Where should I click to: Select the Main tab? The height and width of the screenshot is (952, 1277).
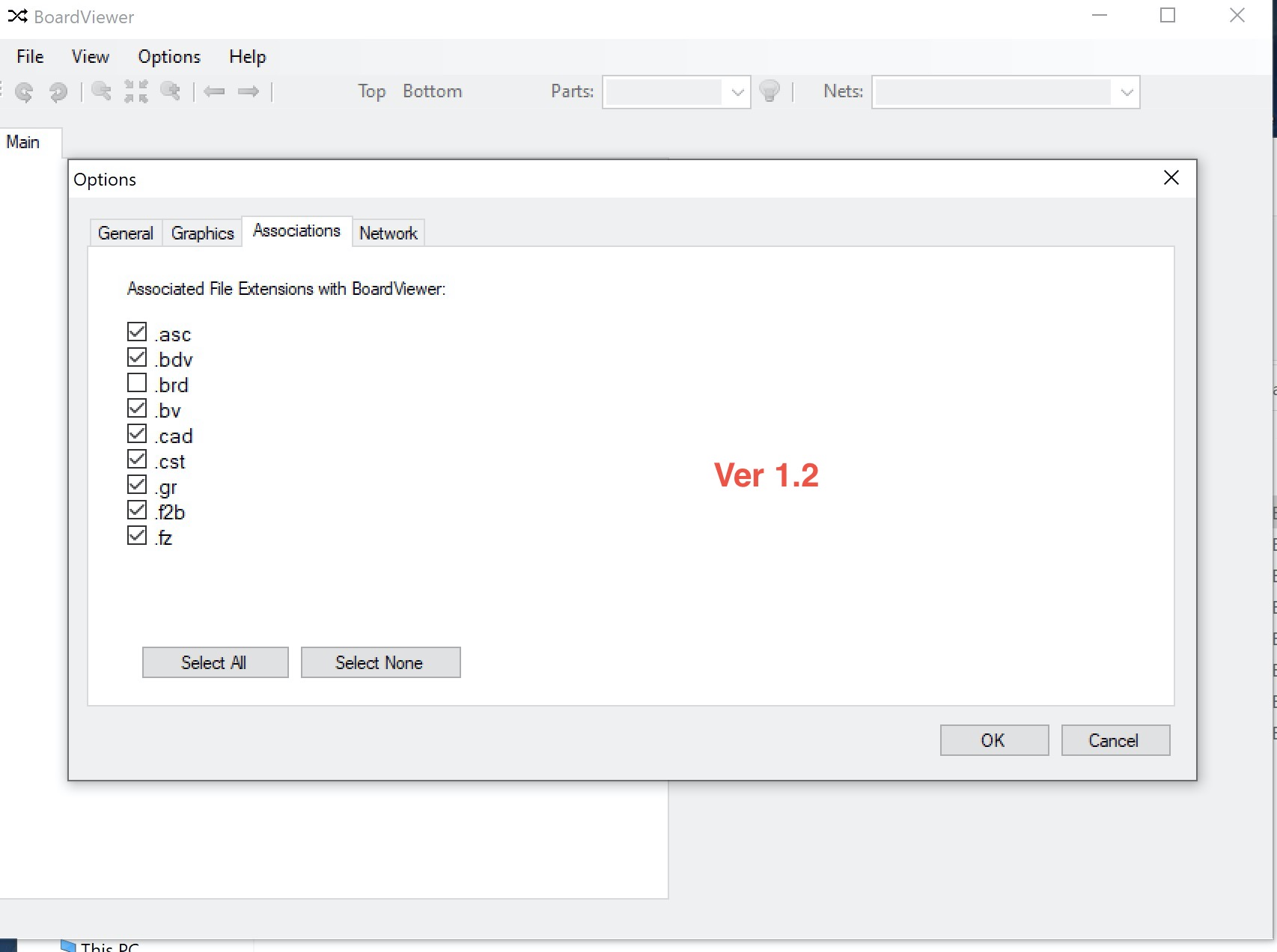click(23, 142)
